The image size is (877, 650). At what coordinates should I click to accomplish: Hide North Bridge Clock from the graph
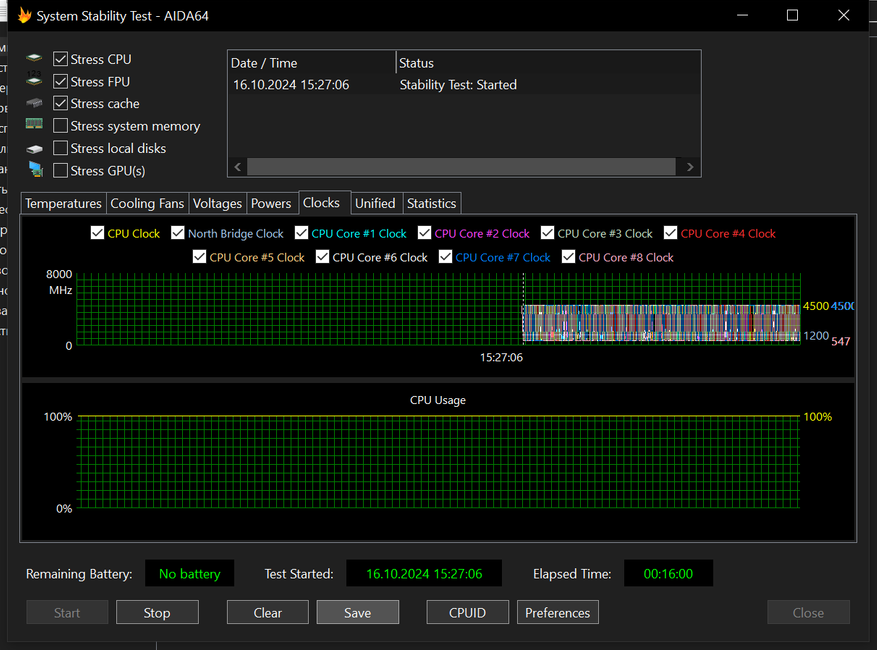pyautogui.click(x=178, y=233)
